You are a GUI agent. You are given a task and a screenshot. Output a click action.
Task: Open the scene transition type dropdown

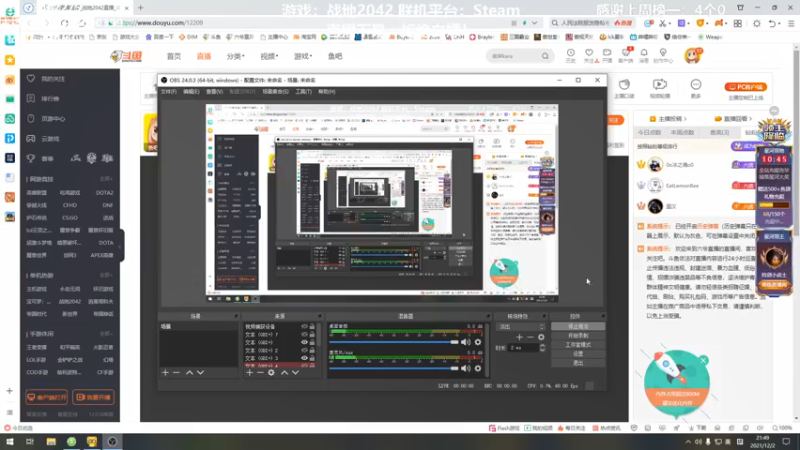pyautogui.click(x=521, y=327)
